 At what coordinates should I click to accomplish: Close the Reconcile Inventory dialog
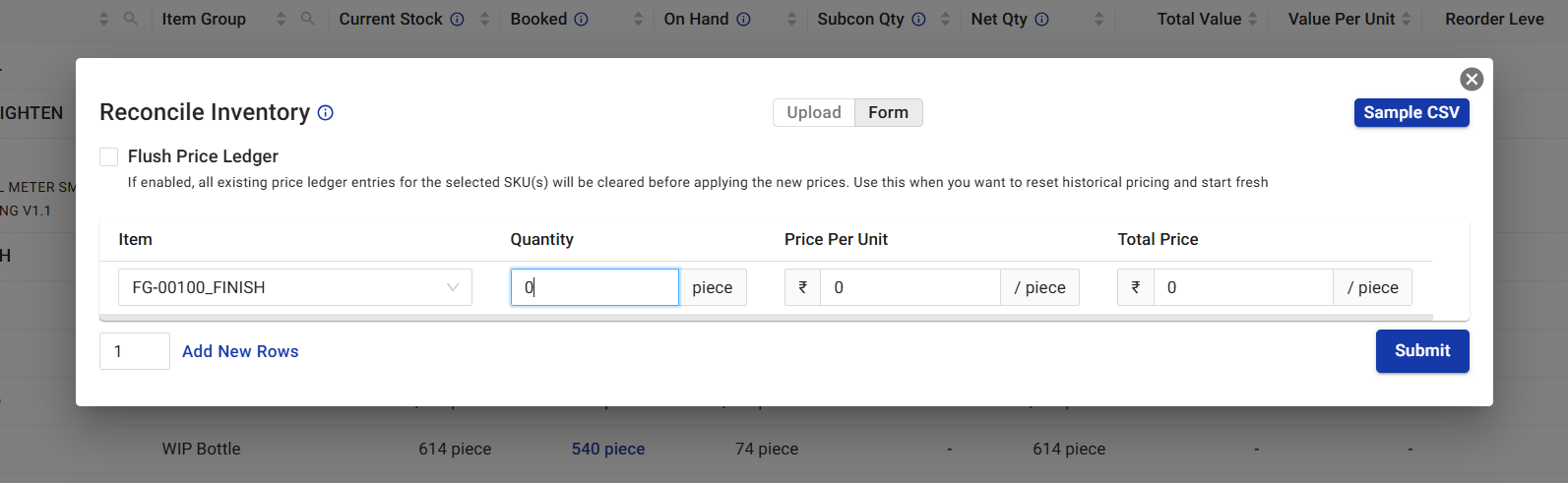pyautogui.click(x=1472, y=80)
